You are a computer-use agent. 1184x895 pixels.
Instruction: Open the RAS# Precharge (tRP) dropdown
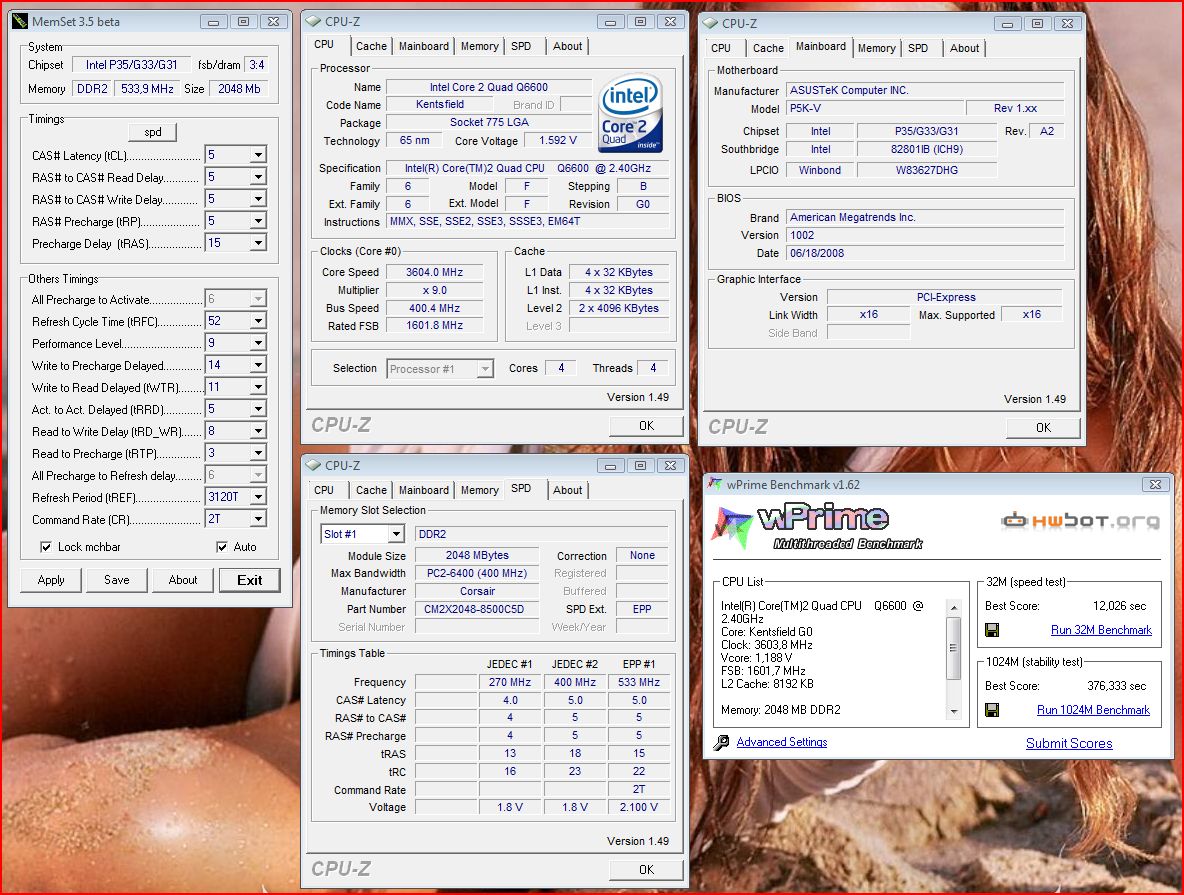257,221
